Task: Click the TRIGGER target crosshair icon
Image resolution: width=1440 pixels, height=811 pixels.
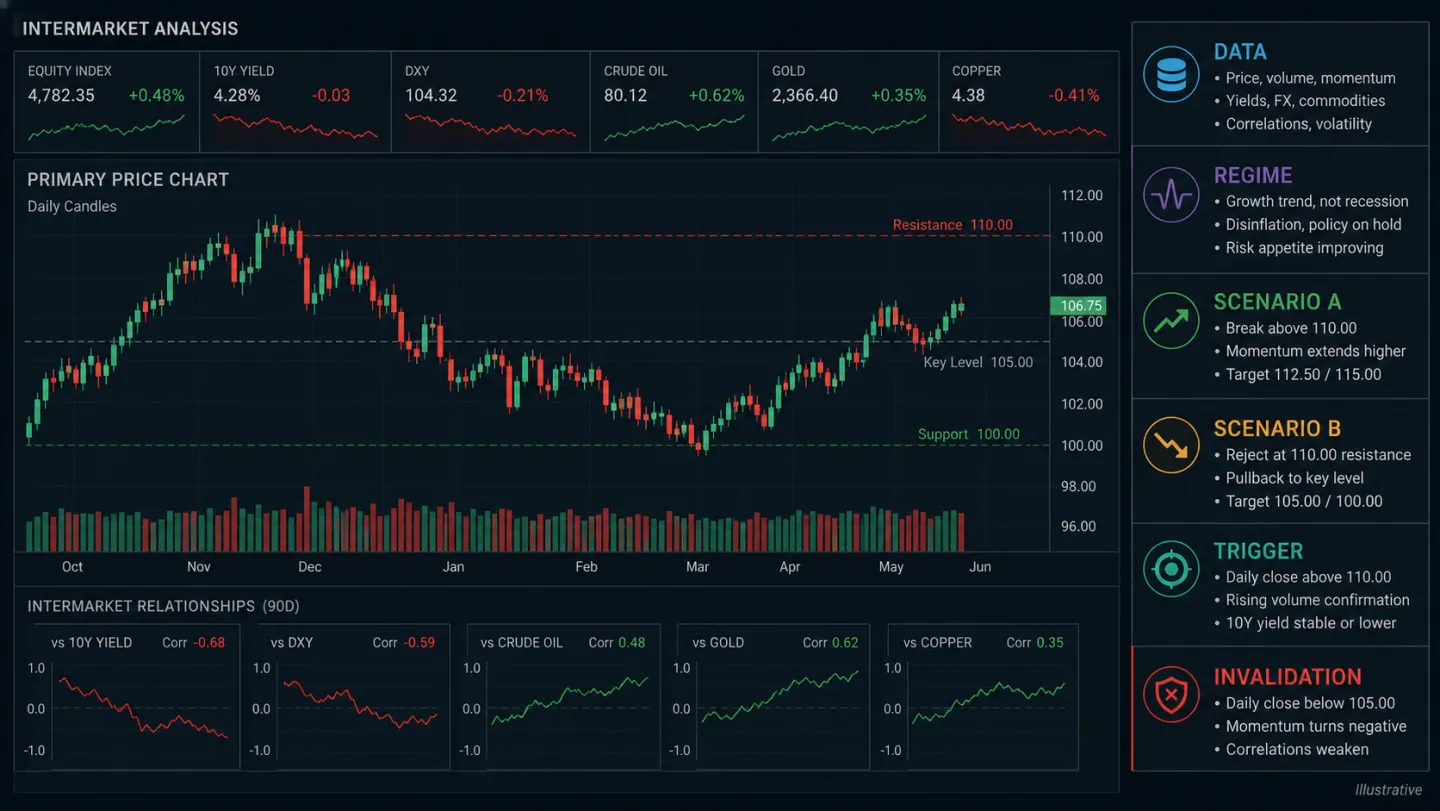Action: click(x=1171, y=570)
